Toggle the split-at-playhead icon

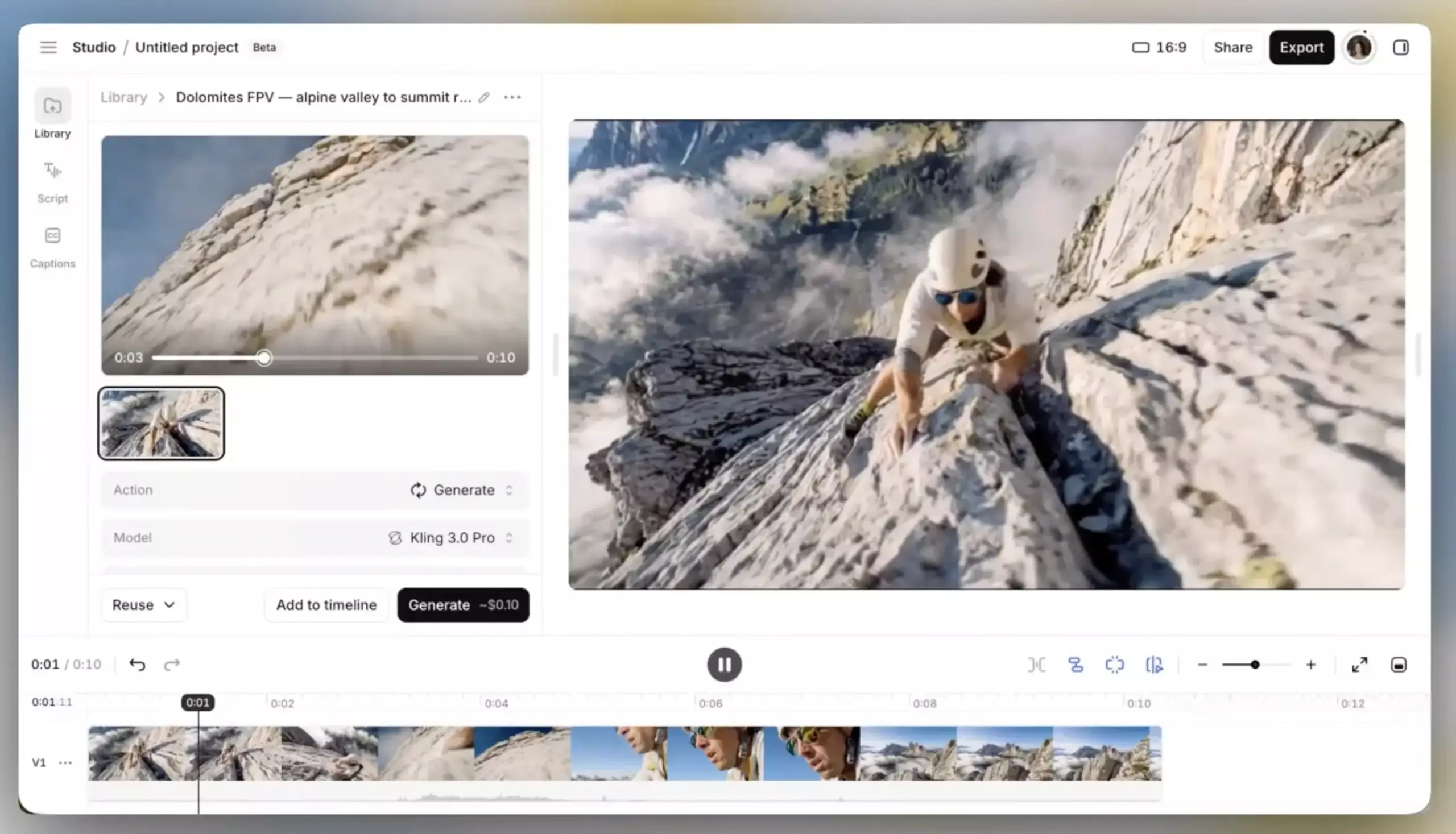click(1154, 665)
